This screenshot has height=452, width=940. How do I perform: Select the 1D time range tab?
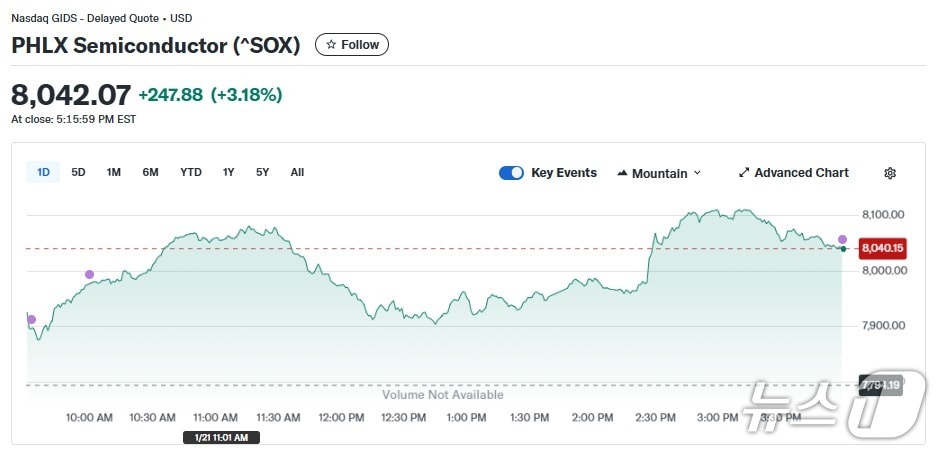[x=43, y=172]
